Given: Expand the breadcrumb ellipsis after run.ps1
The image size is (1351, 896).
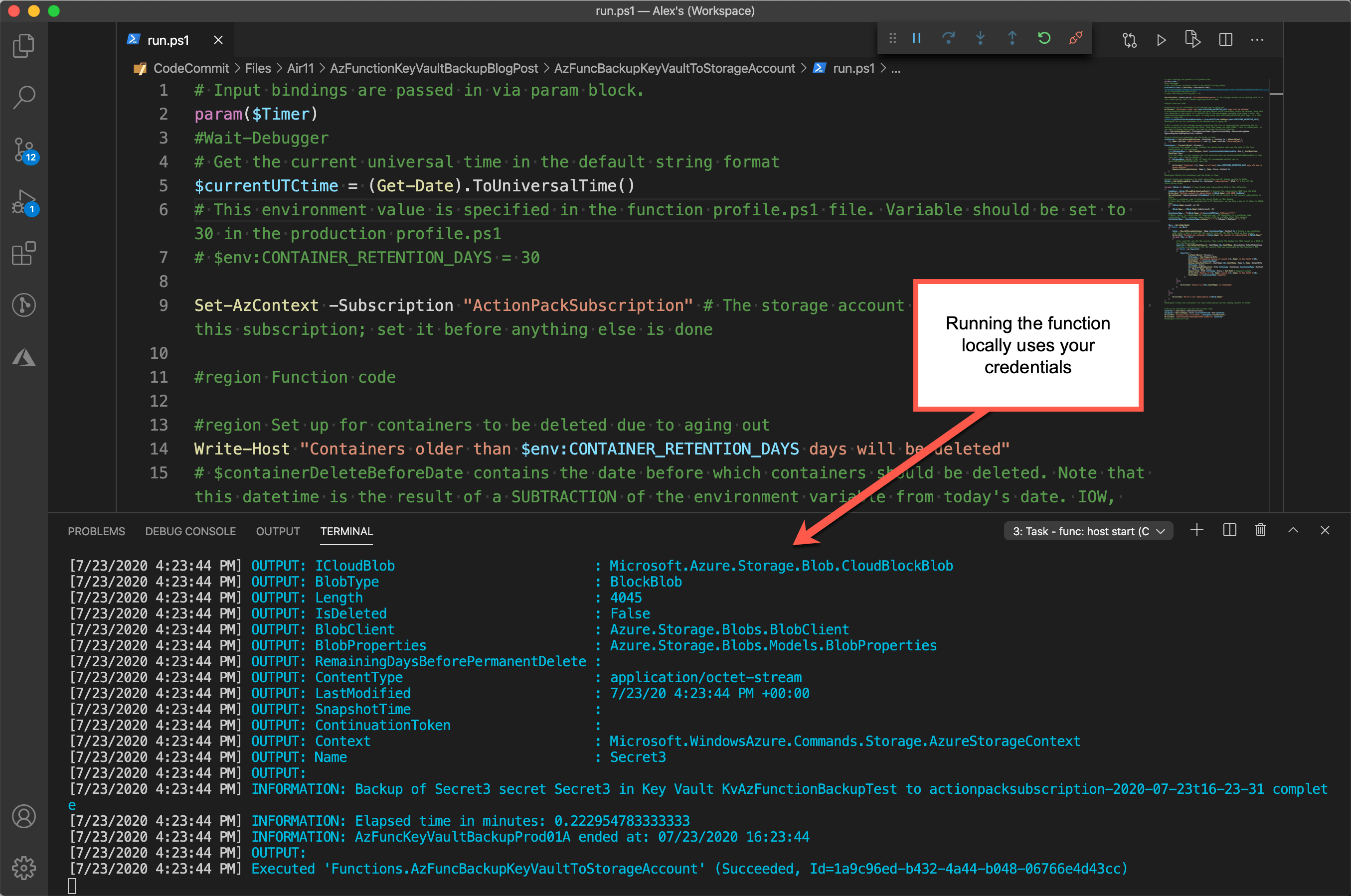Looking at the screenshot, I should [x=895, y=68].
